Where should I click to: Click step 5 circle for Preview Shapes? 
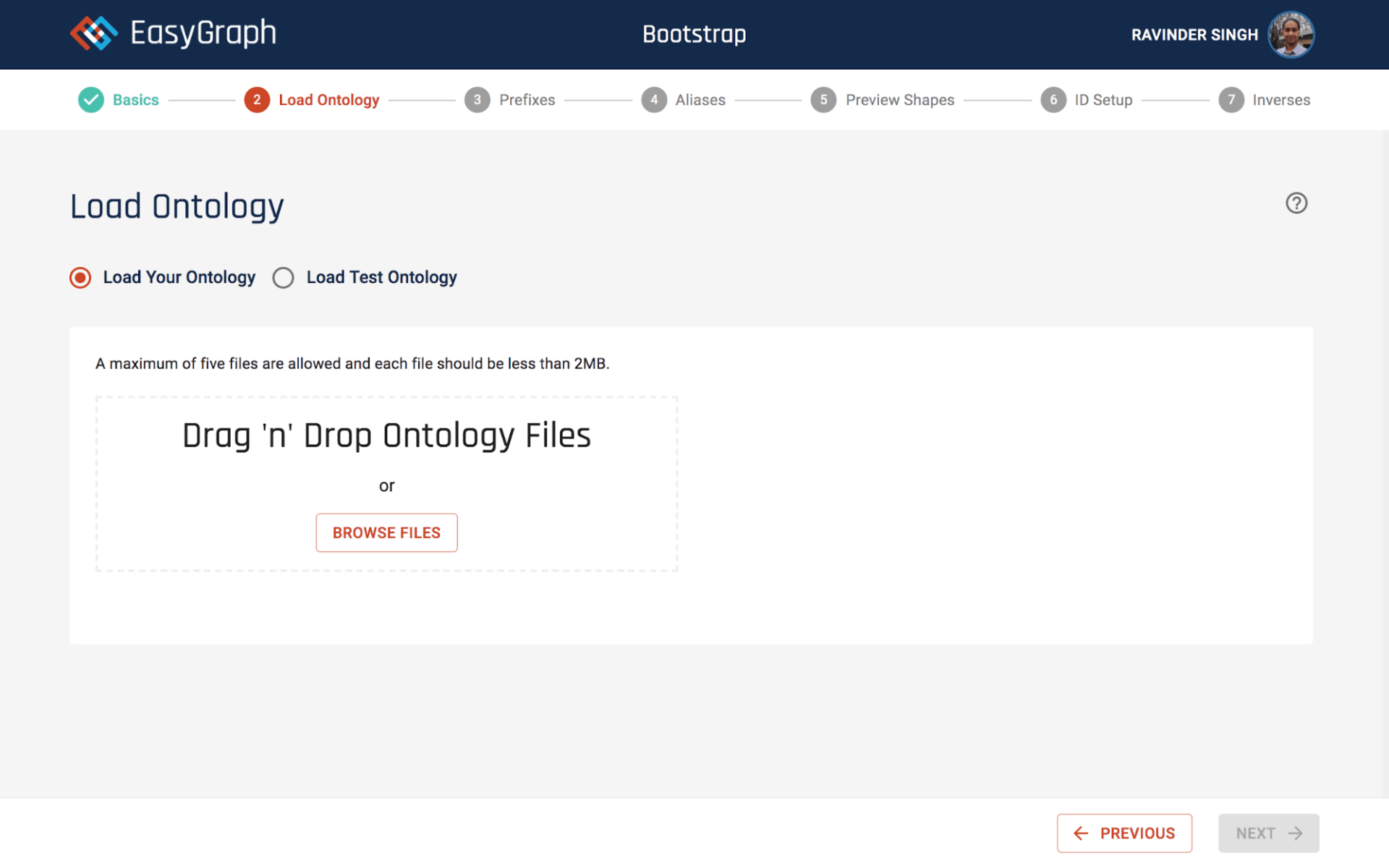(823, 100)
